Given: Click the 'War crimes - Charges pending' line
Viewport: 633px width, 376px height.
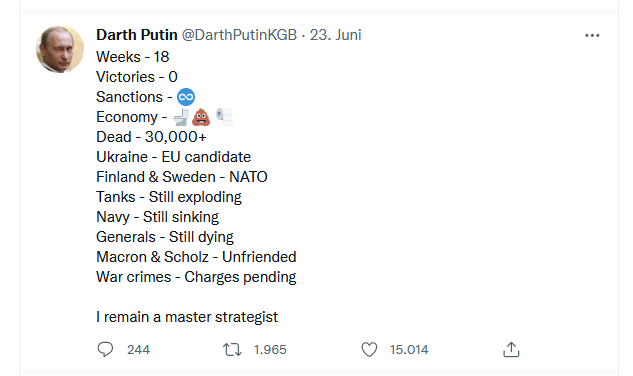Looking at the screenshot, I should tap(196, 277).
